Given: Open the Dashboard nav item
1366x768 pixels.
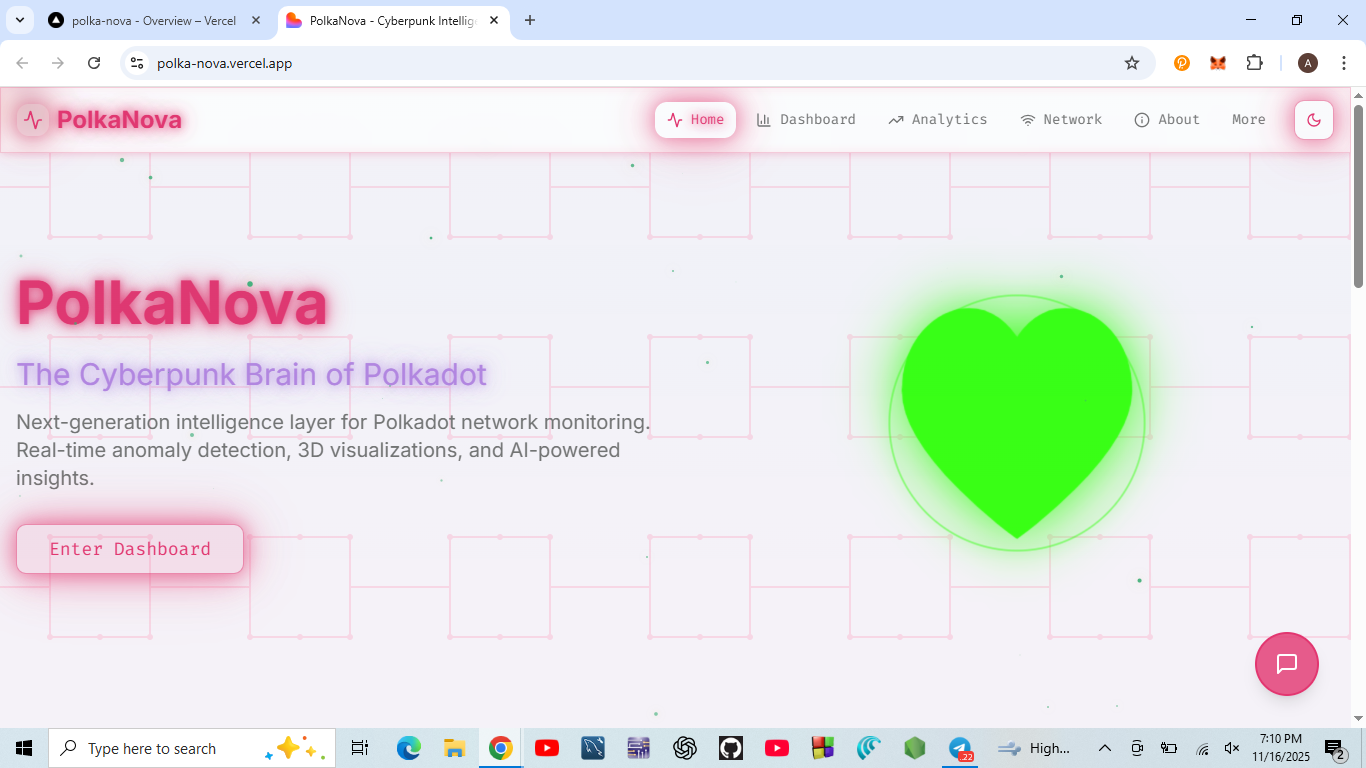Looking at the screenshot, I should click(806, 120).
